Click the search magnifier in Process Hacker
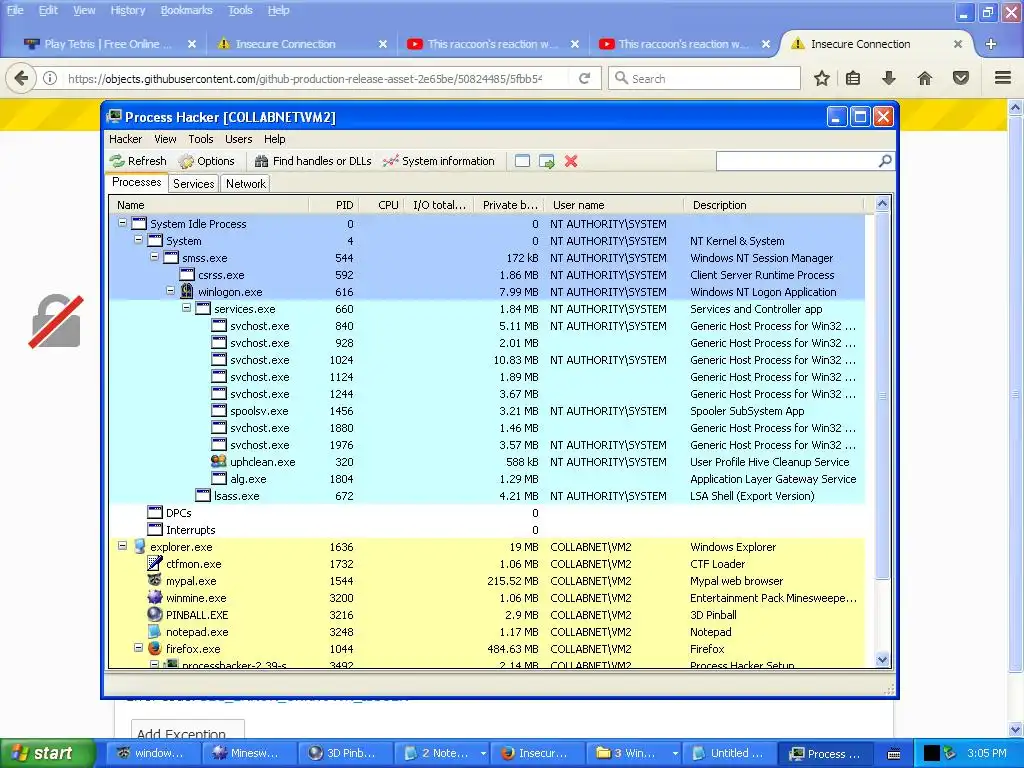 point(885,161)
